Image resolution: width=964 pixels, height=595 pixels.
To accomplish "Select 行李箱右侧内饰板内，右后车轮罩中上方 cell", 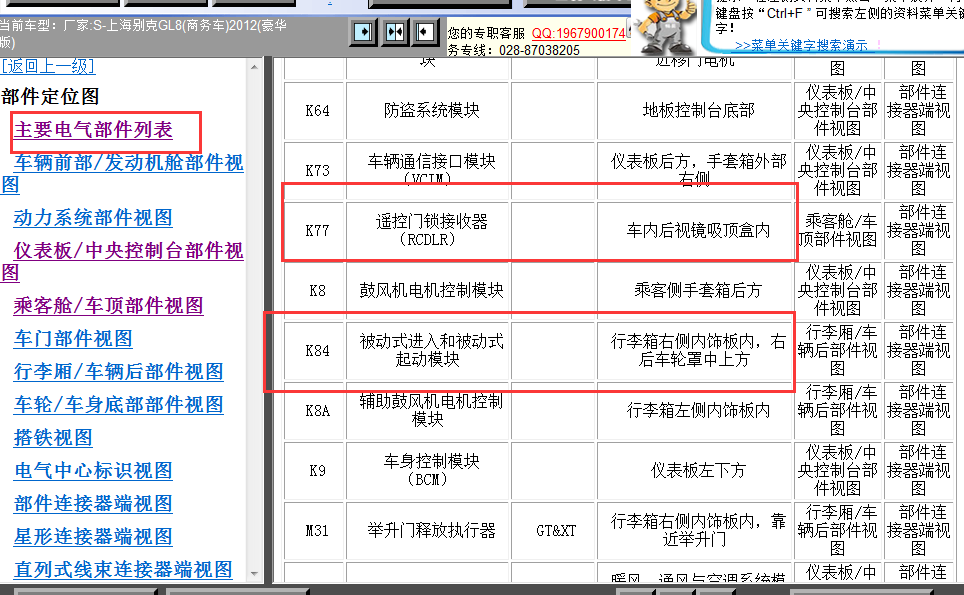I will click(695, 350).
